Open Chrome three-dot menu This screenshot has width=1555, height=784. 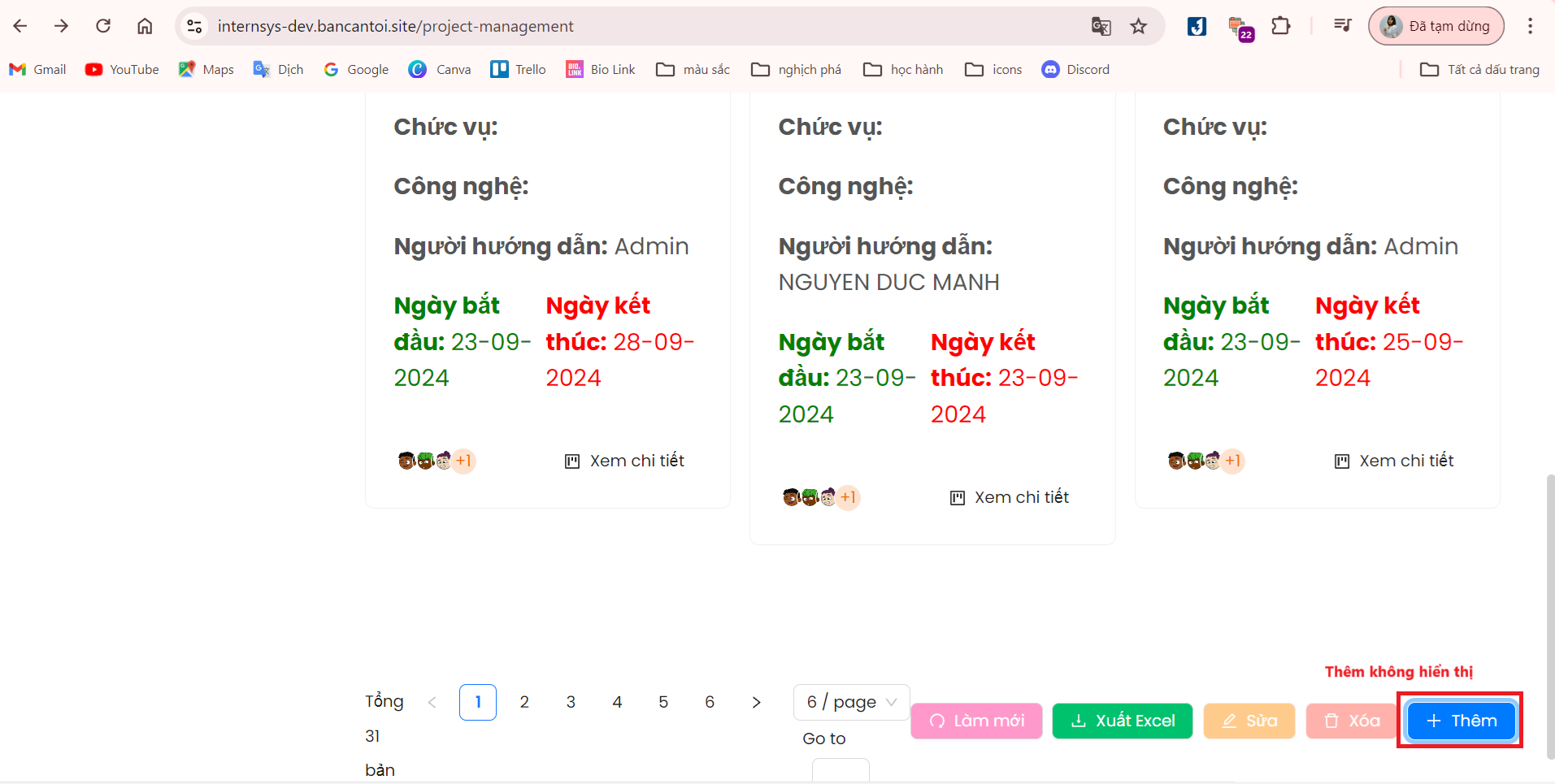tap(1530, 26)
